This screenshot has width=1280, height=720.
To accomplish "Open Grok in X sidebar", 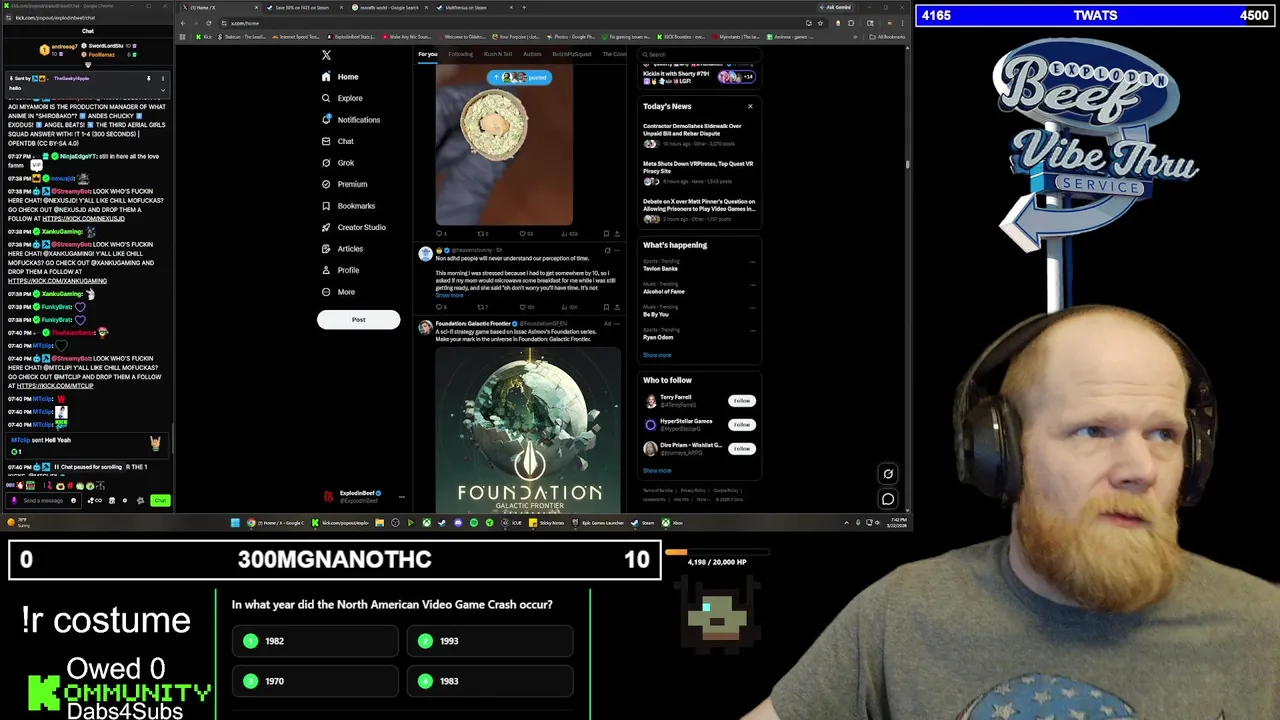I will [338, 163].
